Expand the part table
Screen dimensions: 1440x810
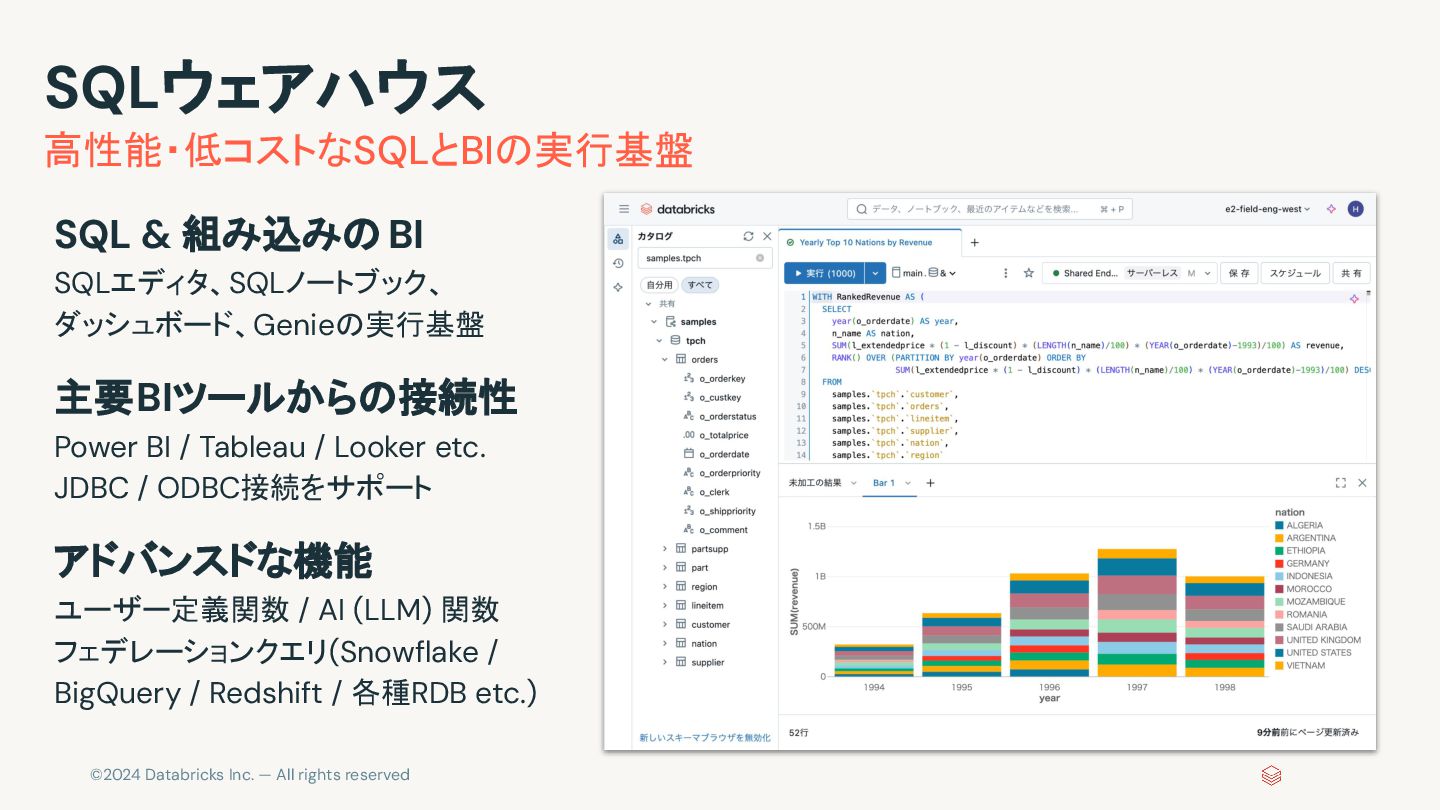pos(664,568)
